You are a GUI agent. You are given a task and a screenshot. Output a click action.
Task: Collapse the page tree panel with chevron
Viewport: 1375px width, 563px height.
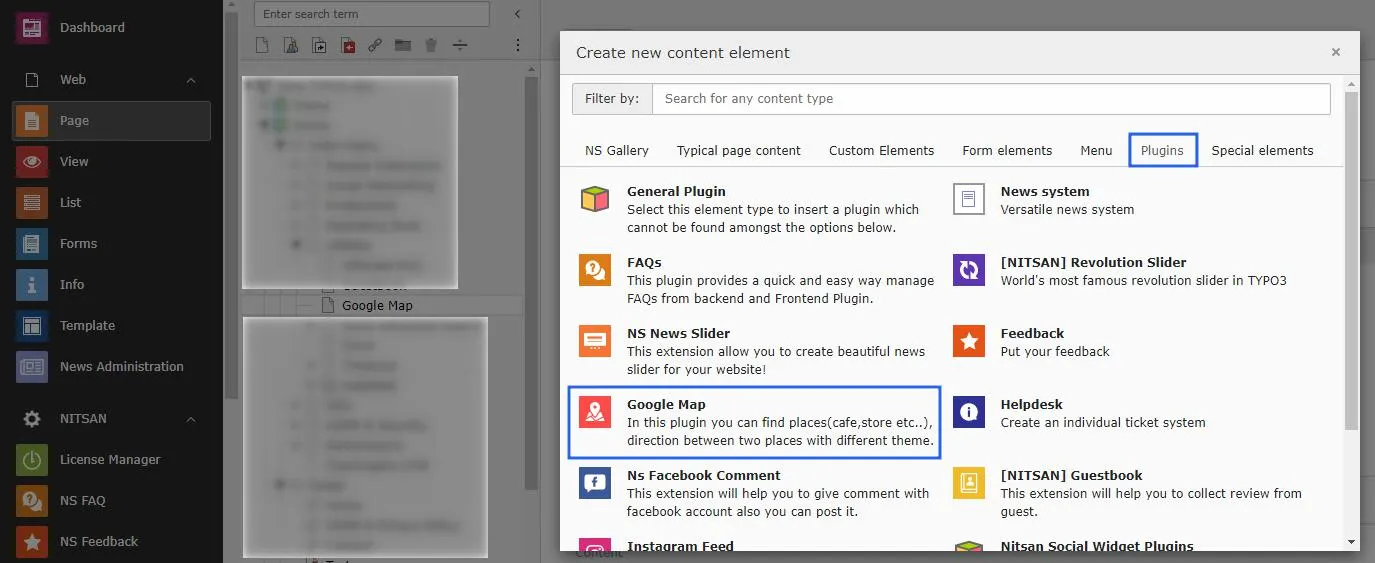517,14
